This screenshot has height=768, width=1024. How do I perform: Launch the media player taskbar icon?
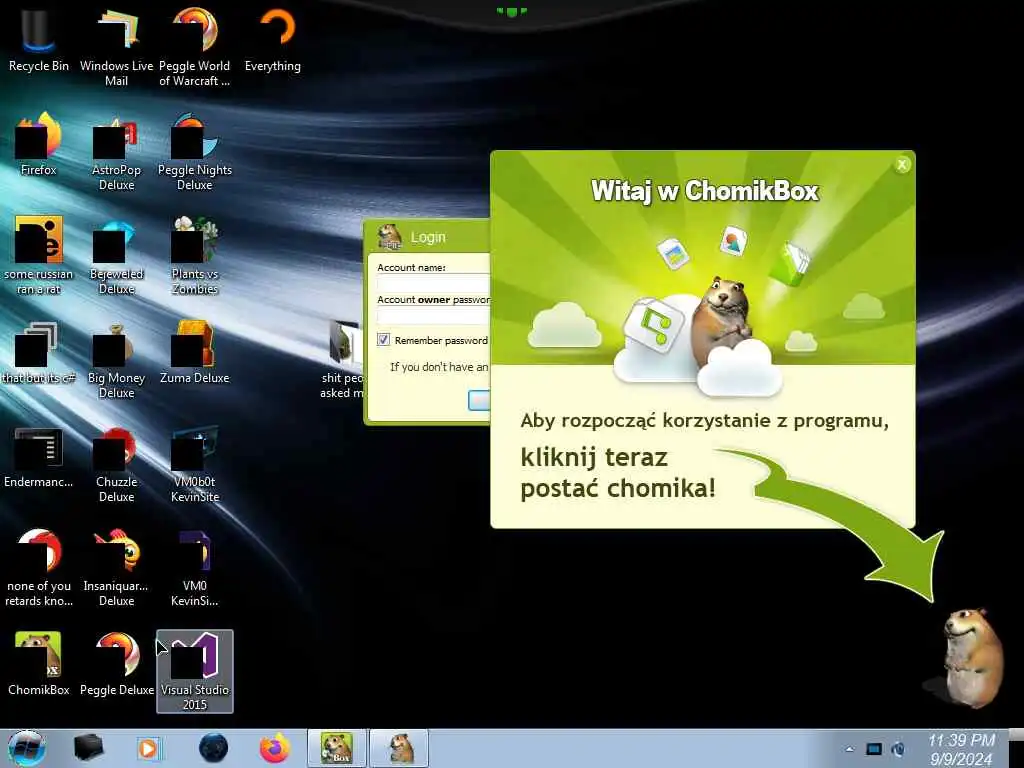tap(149, 748)
